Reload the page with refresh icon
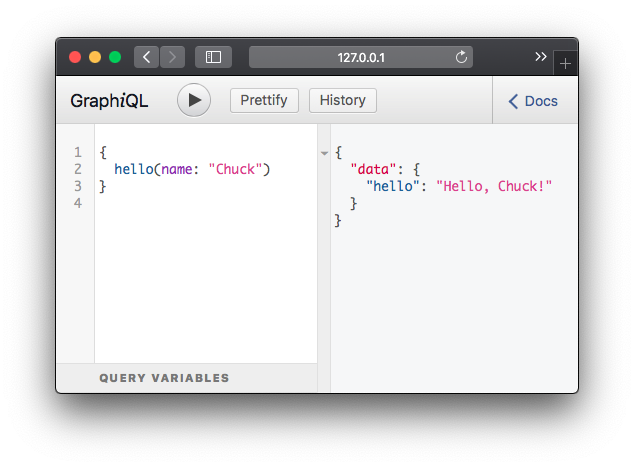 (461, 57)
